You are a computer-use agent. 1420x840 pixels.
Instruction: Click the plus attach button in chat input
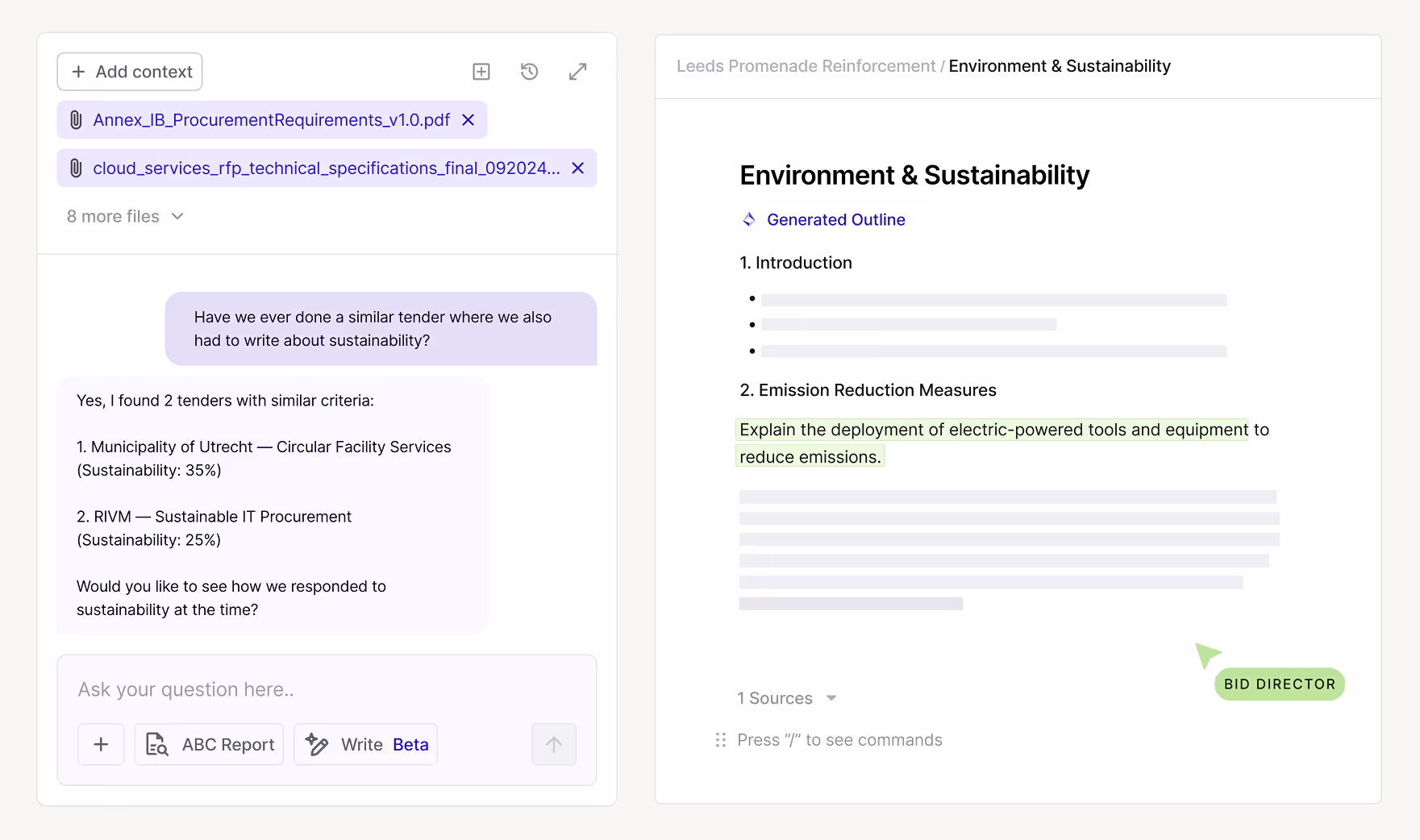pyautogui.click(x=101, y=744)
